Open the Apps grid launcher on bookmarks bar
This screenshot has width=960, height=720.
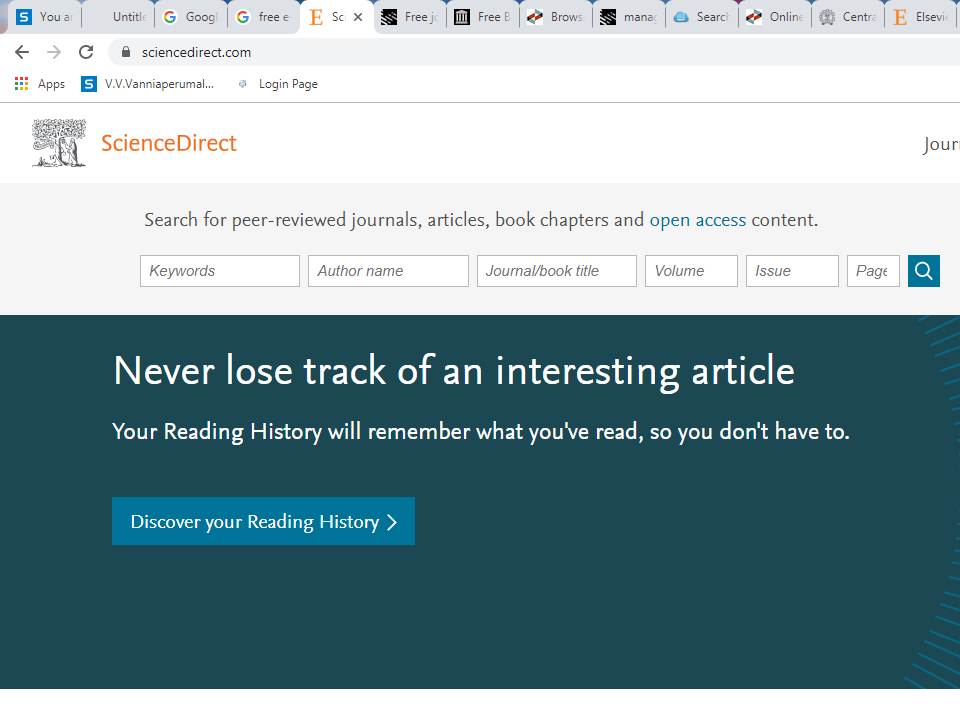click(21, 84)
